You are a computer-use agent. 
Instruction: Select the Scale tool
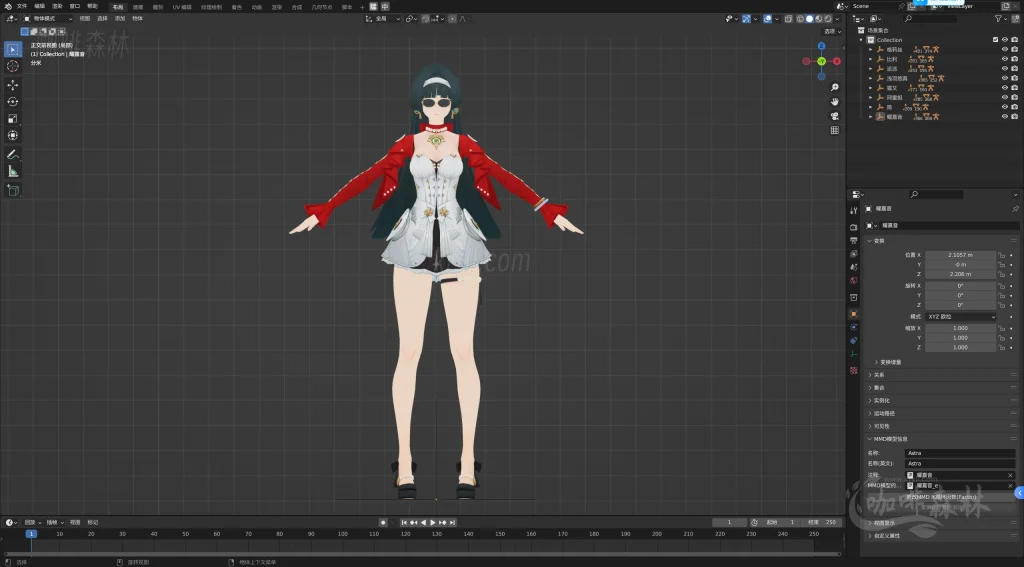[12, 118]
